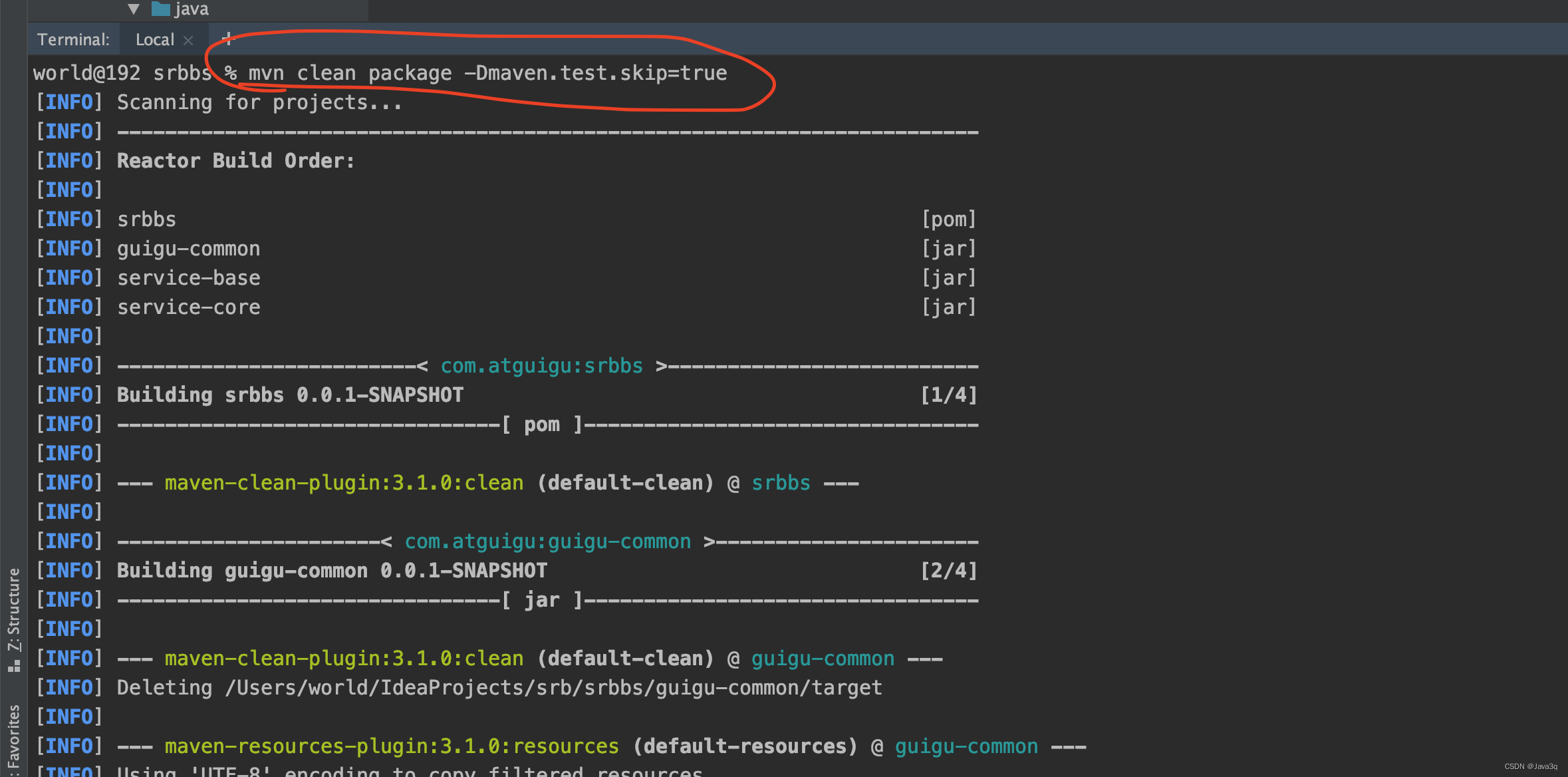The width and height of the screenshot is (1568, 777).
Task: Add a new terminal session tab
Action: pos(227,39)
